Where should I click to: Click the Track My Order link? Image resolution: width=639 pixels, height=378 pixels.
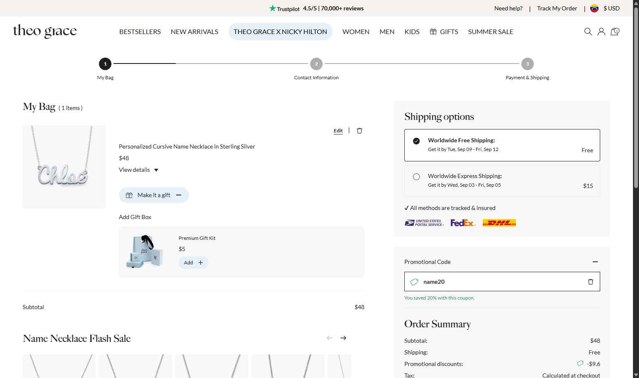click(x=557, y=8)
